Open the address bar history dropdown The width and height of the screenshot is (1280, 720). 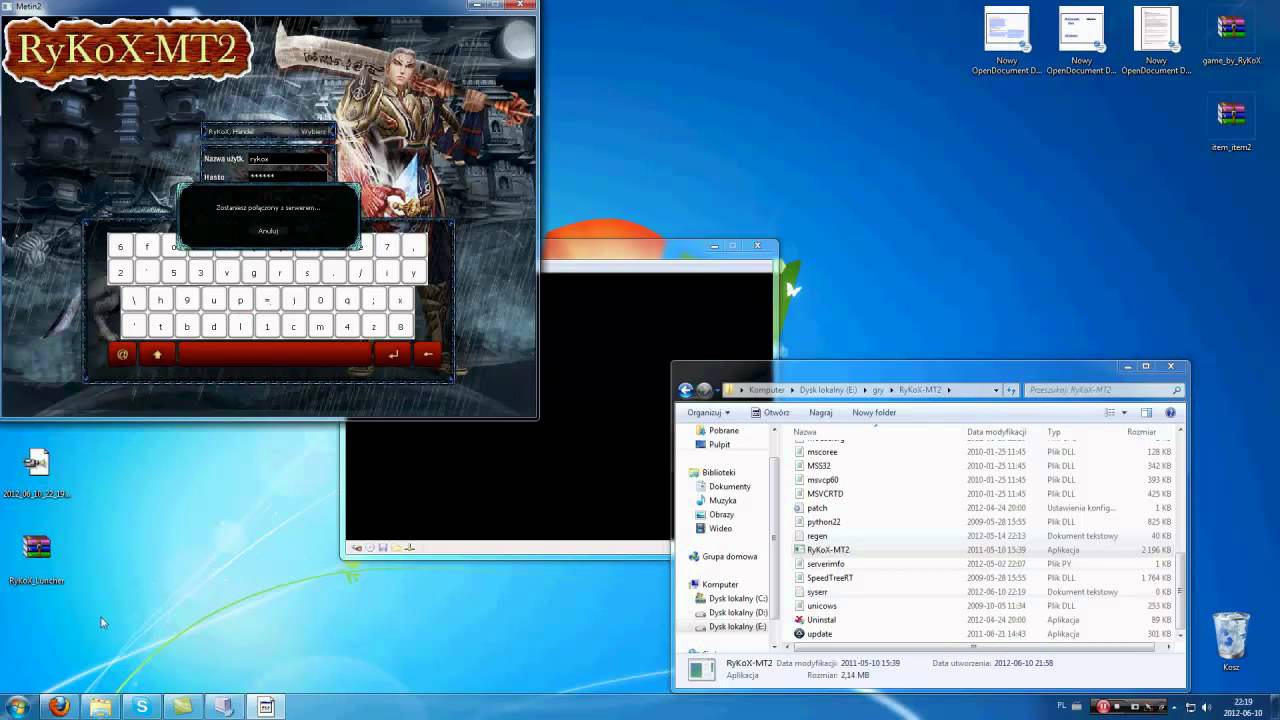coord(996,390)
